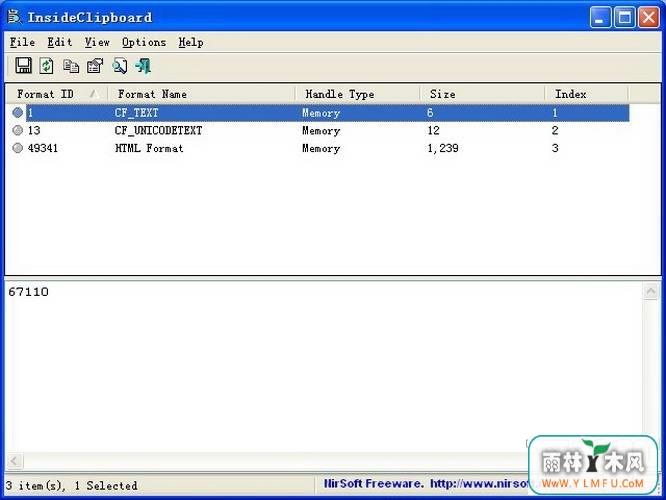This screenshot has height=500, width=666.
Task: Click the size value 12
Action: point(433,130)
